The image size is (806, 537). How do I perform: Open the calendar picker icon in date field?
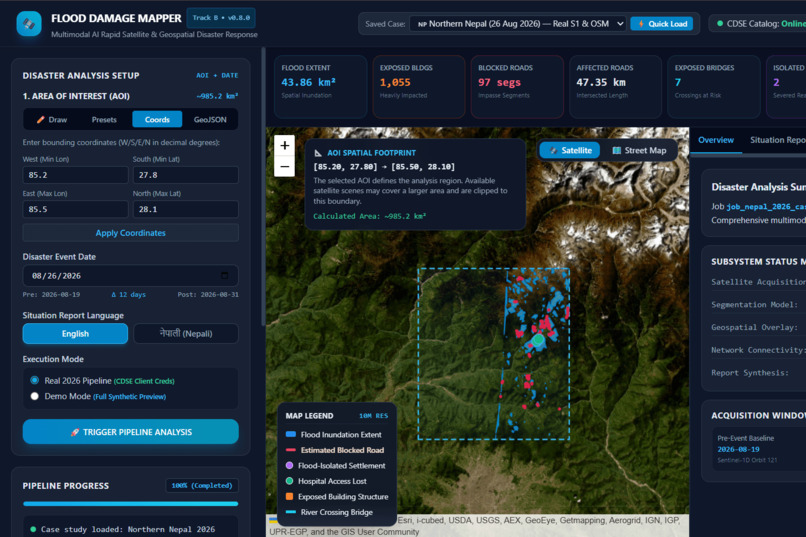(224, 275)
